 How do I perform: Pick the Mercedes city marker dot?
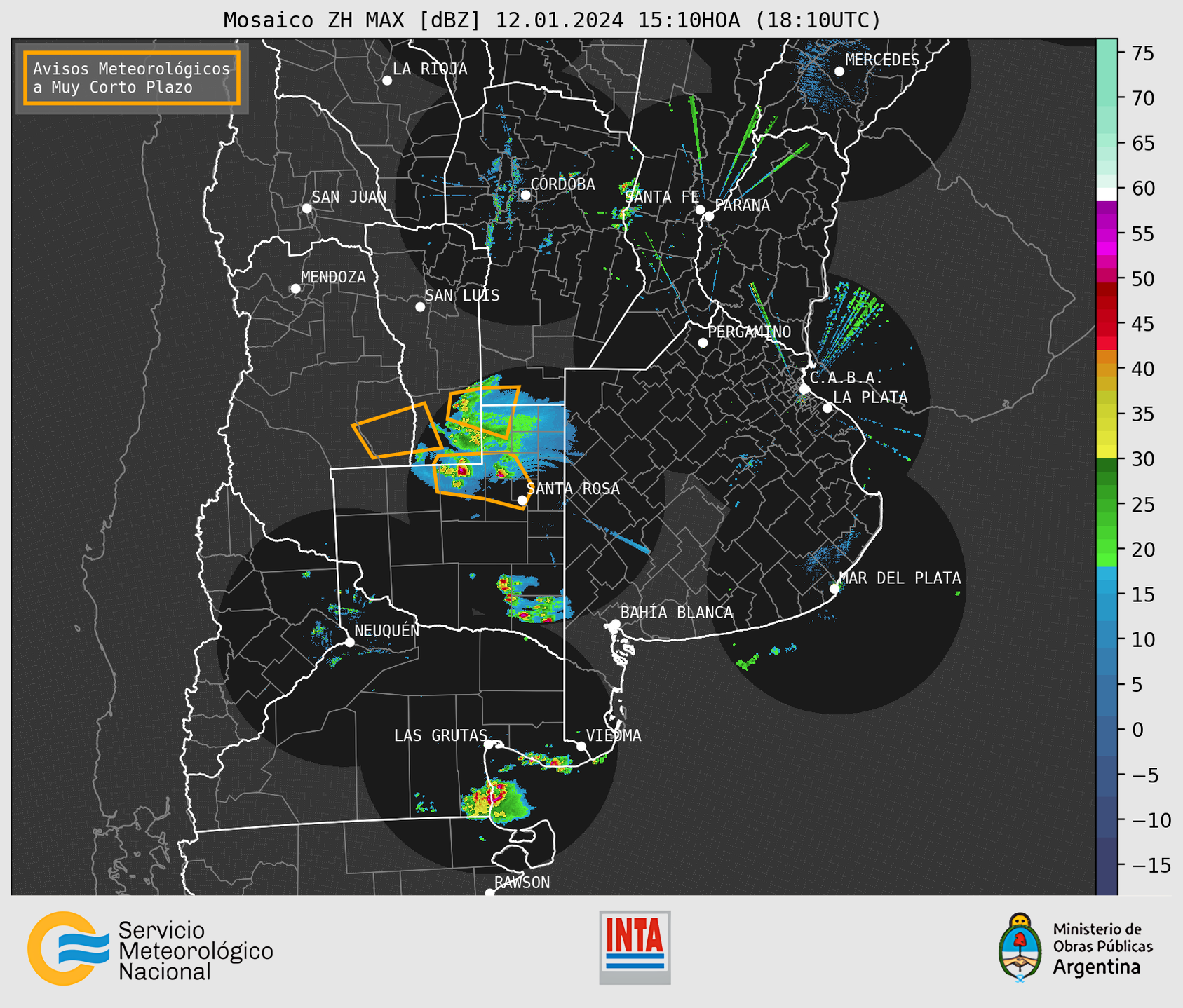point(839,71)
